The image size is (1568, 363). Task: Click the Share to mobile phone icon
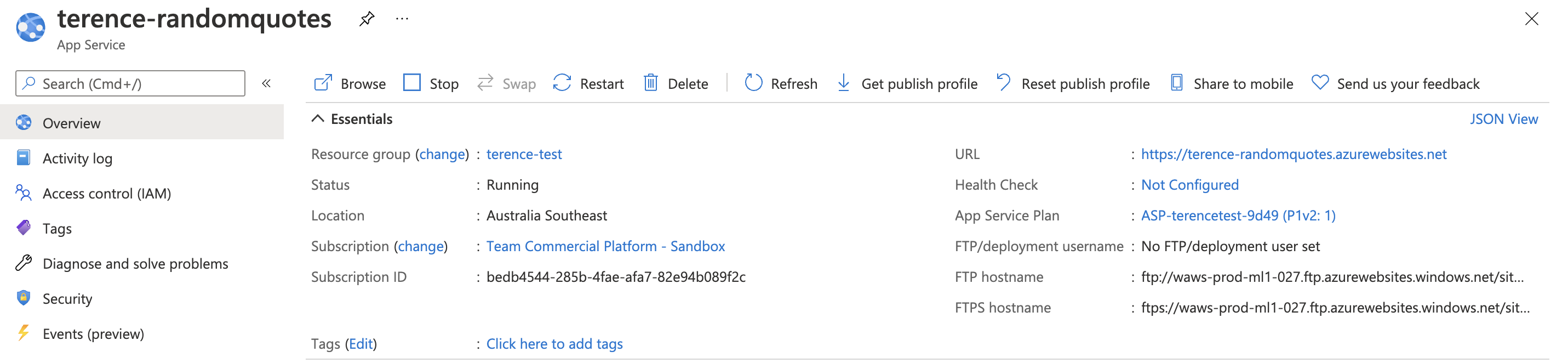pos(1177,83)
